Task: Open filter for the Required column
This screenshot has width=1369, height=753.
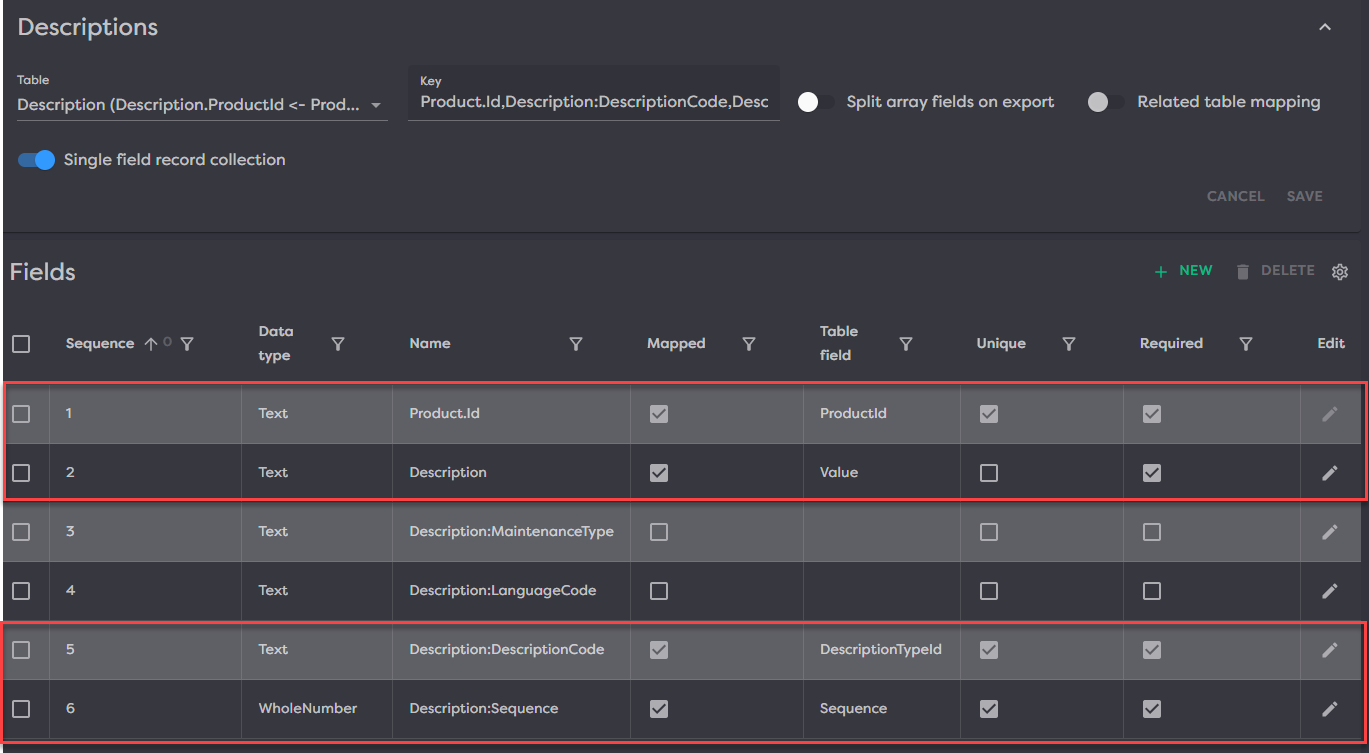Action: (x=1246, y=344)
